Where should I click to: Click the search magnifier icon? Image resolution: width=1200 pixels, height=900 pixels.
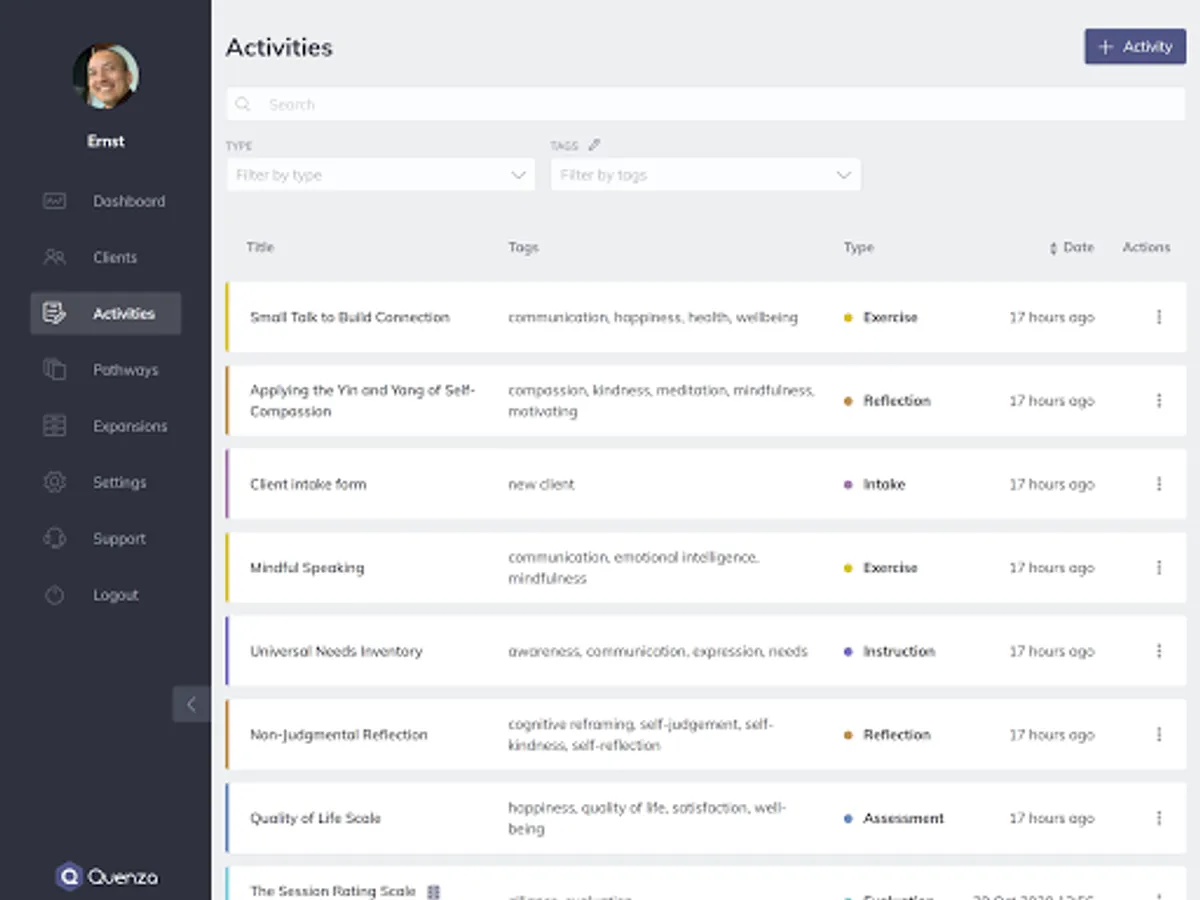click(x=243, y=104)
